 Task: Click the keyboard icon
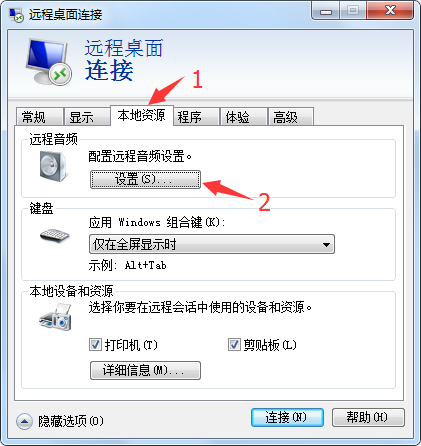pos(54,235)
